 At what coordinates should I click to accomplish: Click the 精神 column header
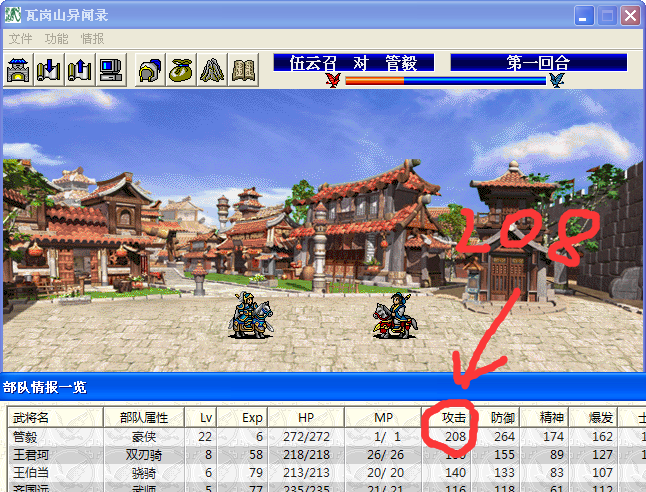click(544, 418)
